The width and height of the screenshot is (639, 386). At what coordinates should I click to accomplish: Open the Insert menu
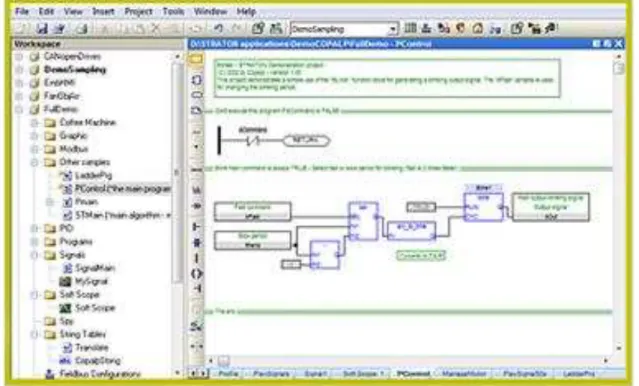pos(103,11)
